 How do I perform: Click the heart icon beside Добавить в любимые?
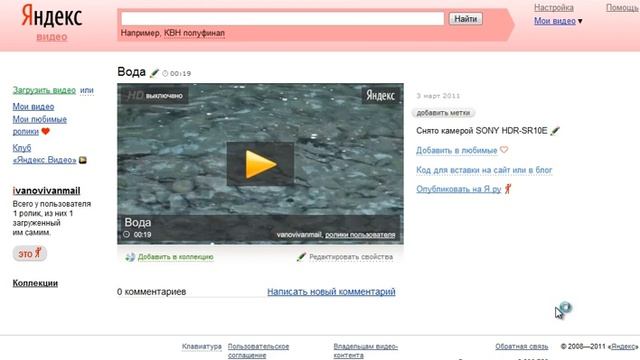504,150
